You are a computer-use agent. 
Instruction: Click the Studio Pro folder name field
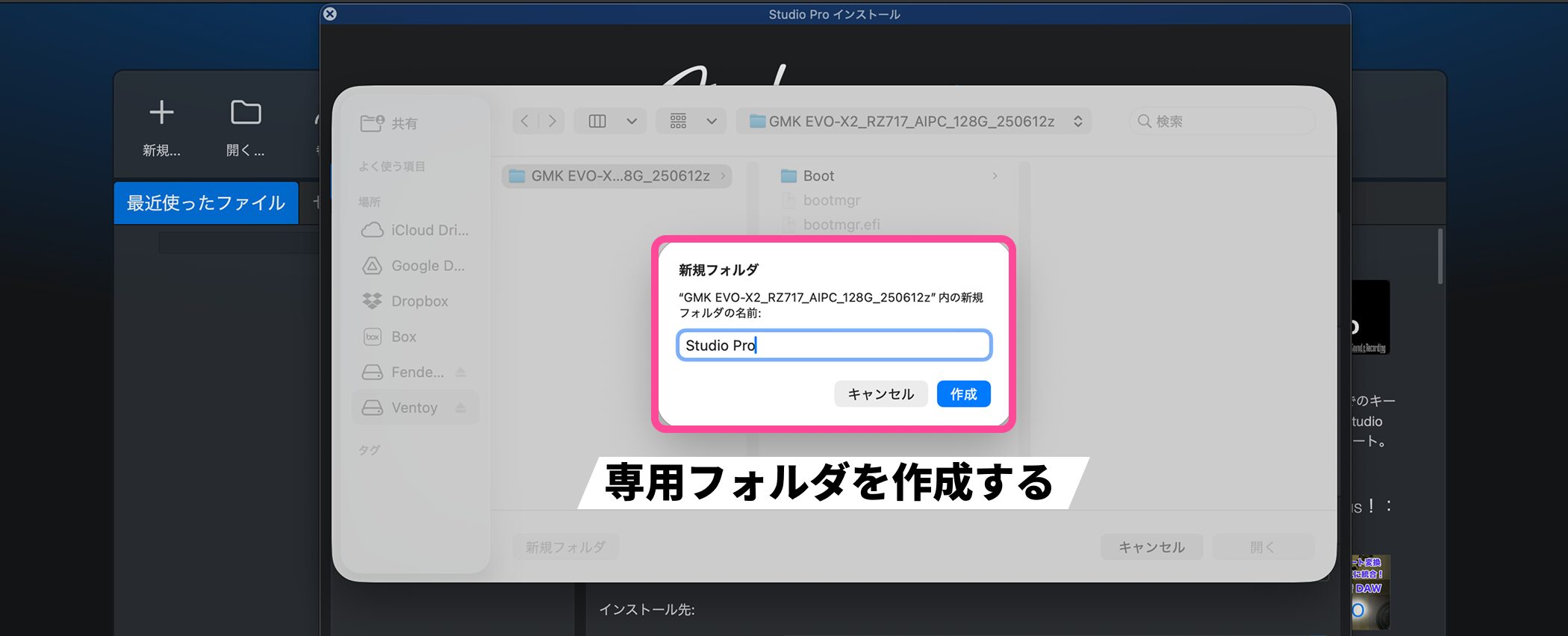click(x=833, y=346)
